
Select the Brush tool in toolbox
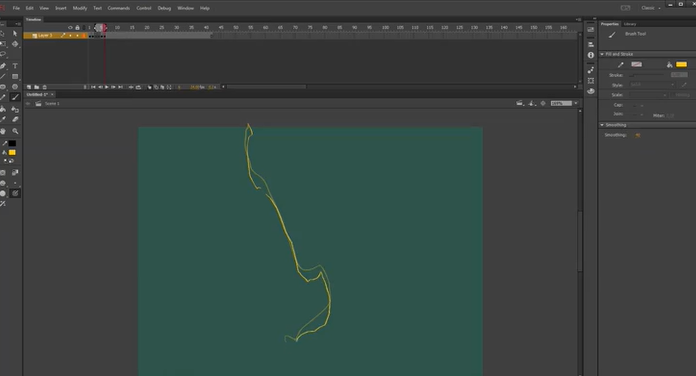tap(15, 97)
